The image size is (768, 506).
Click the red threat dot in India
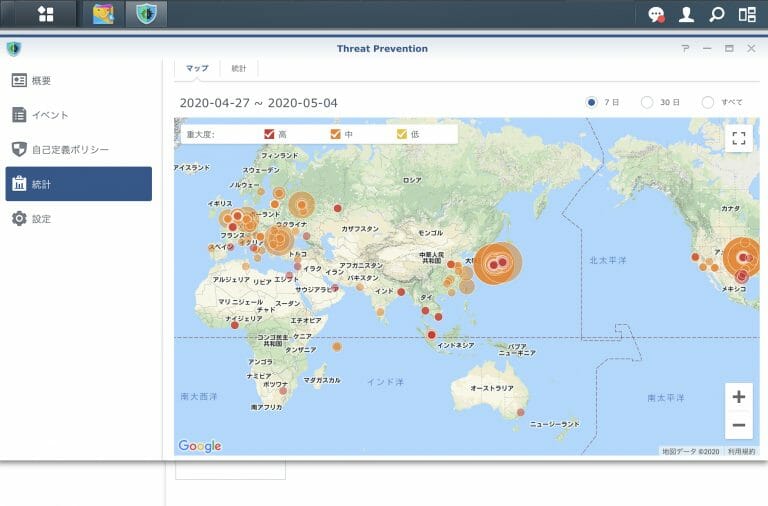[401, 292]
